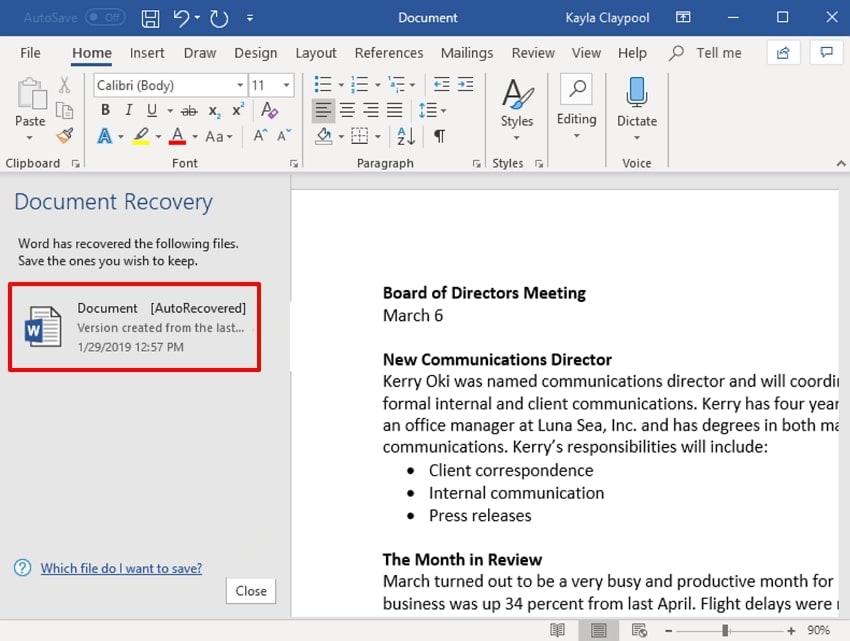Start Dictate in the Voice group

[x=637, y=107]
